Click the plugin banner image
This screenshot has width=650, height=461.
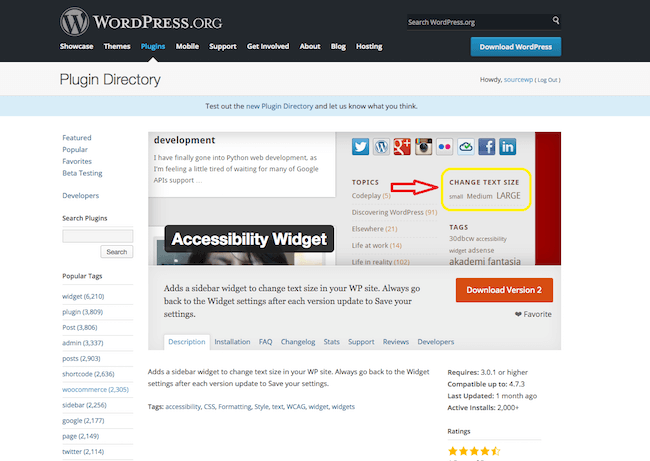[354, 199]
